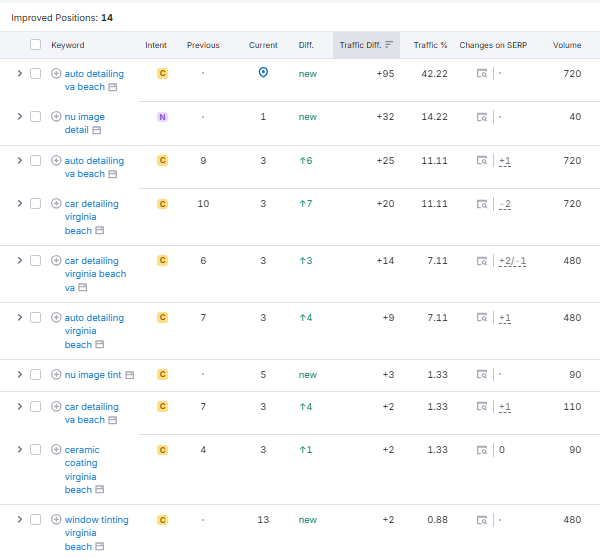Tick the select-all checkbox in table header

(36, 45)
